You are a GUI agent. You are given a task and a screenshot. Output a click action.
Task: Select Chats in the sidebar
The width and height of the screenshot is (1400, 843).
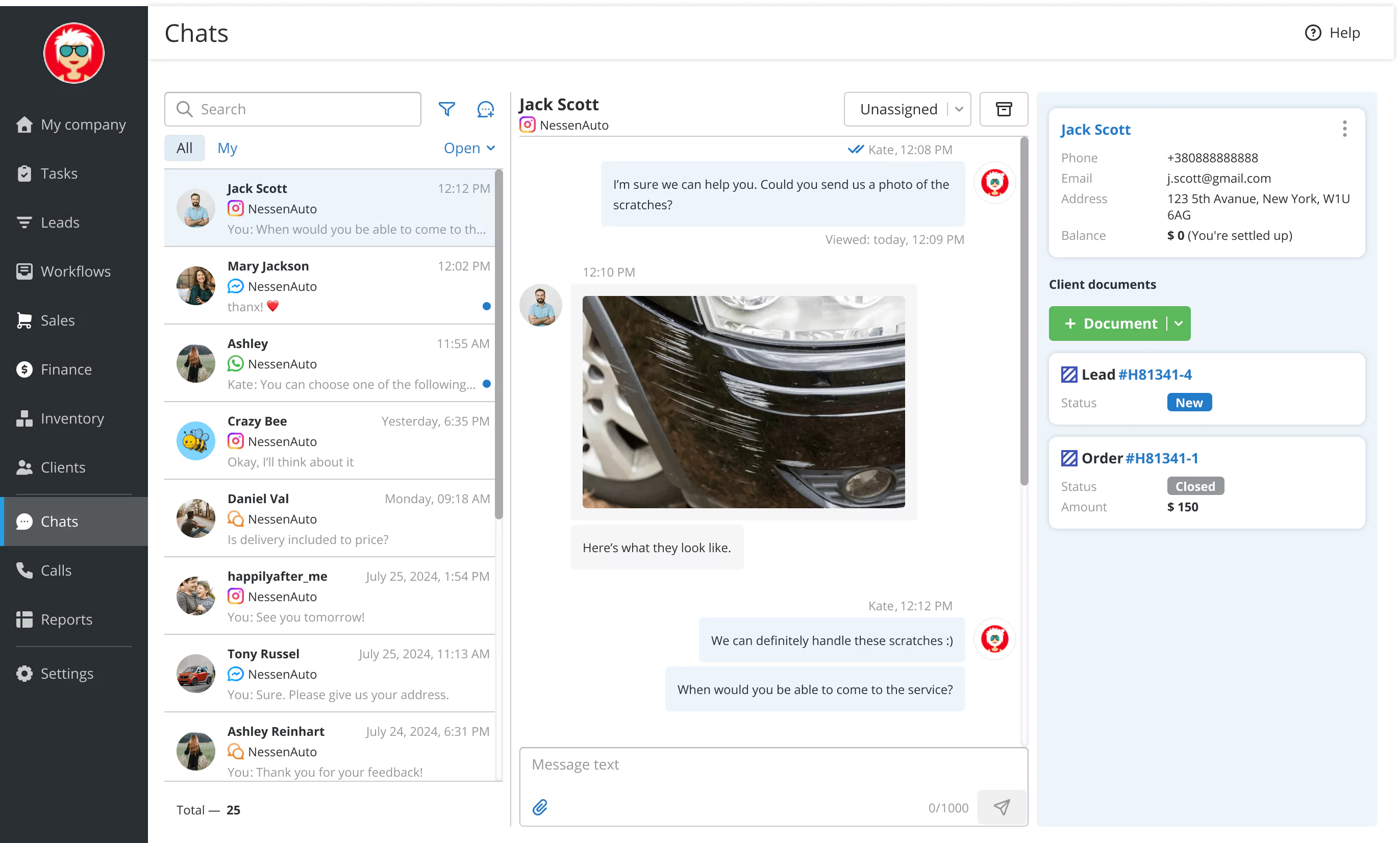74,522
